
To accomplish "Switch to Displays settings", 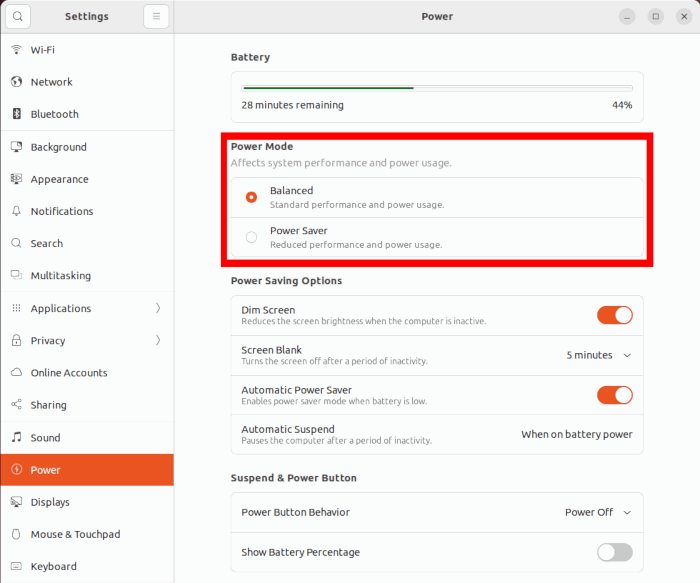I will (87, 502).
